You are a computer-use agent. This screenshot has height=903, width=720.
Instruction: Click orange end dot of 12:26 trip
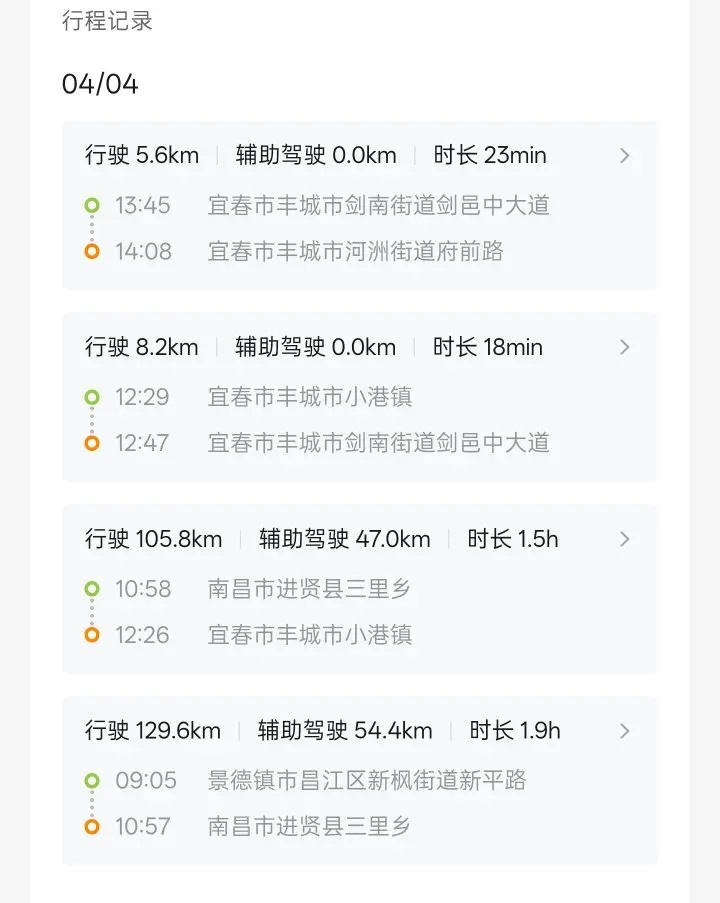click(92, 635)
